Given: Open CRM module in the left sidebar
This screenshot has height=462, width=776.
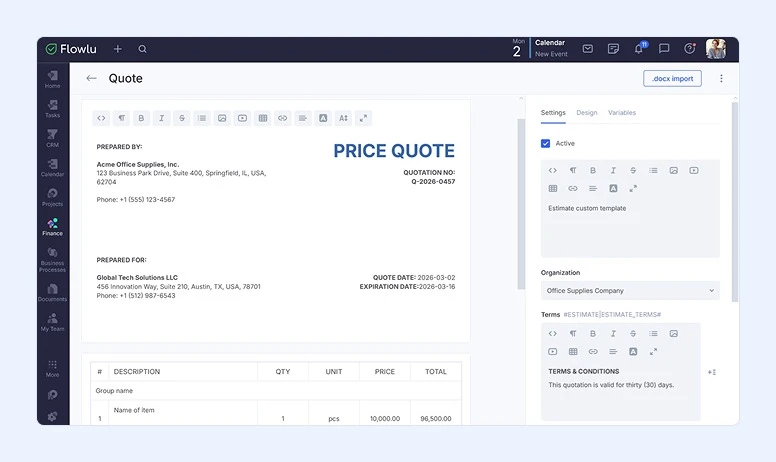Looking at the screenshot, I should [52, 138].
